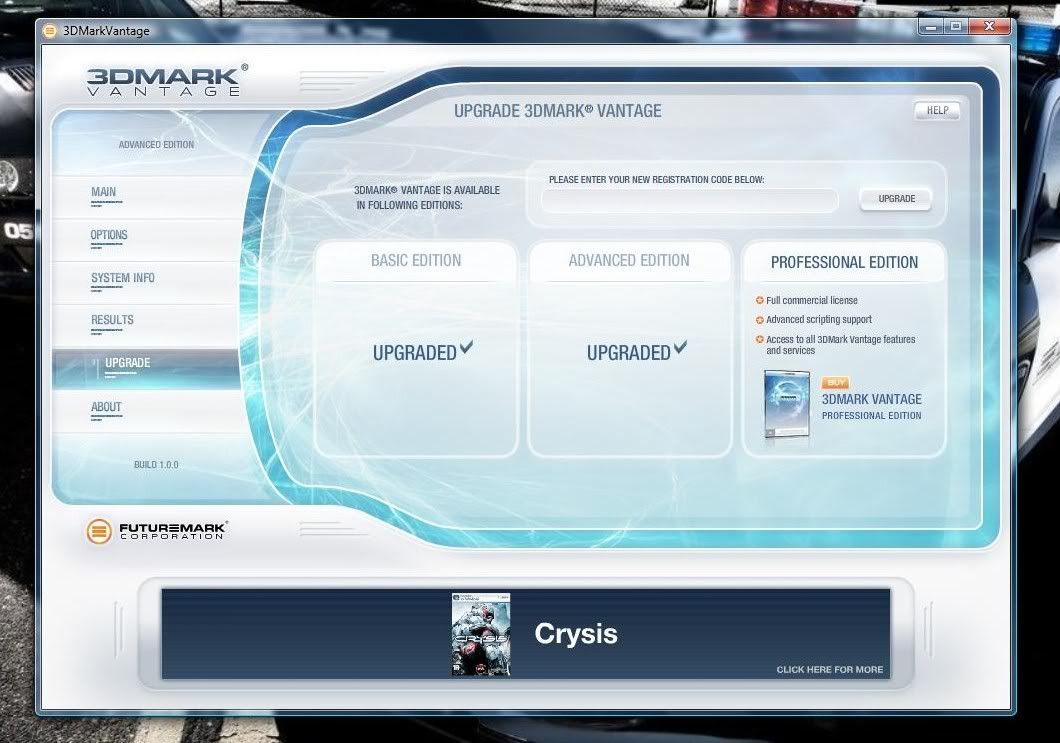1060x743 pixels.
Task: Click the Advanced Edition Upgraded checkmark
Action: pos(680,347)
